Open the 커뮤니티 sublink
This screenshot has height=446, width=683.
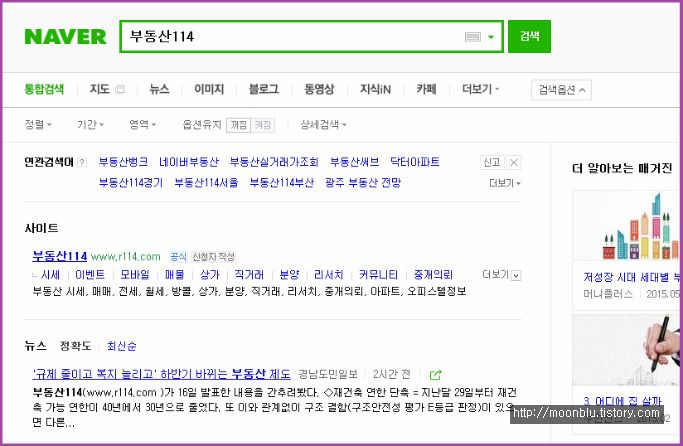coord(378,275)
